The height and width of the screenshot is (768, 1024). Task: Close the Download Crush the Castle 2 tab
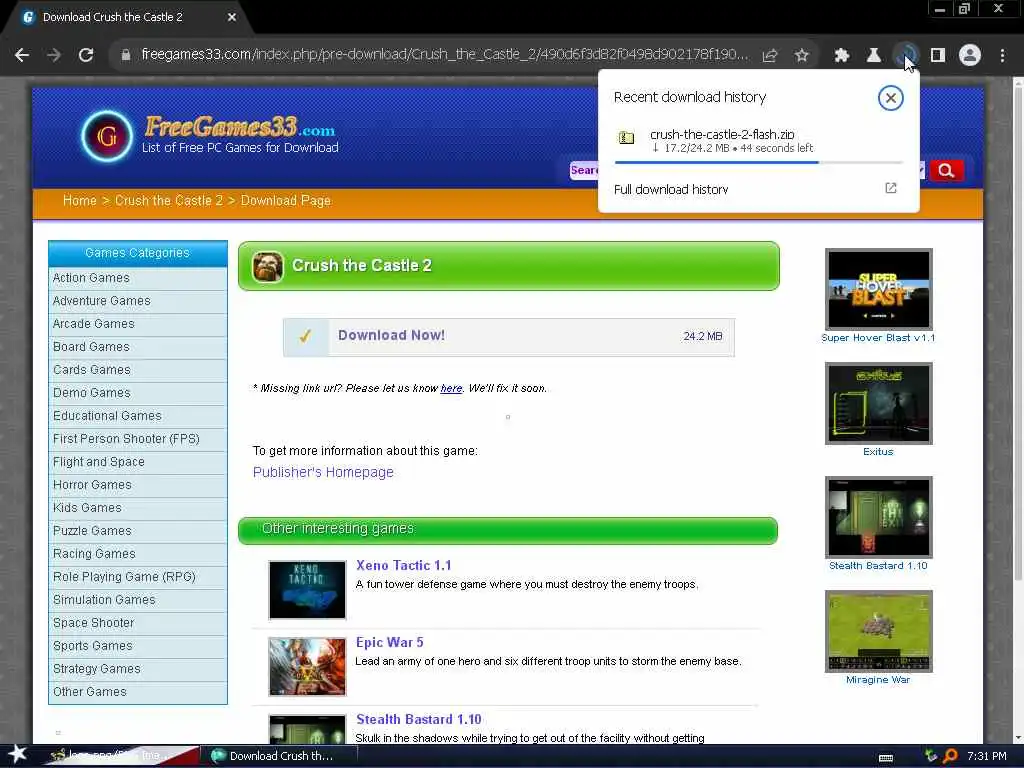[232, 17]
